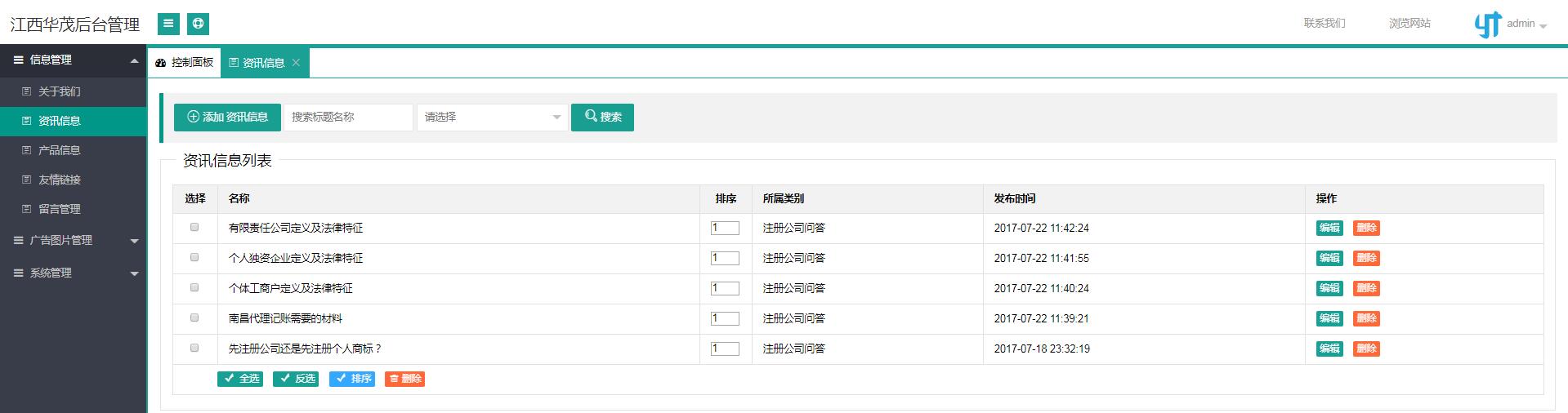Open 产品信息 in the sidebar
This screenshot has height=413, width=1568.
point(60,150)
